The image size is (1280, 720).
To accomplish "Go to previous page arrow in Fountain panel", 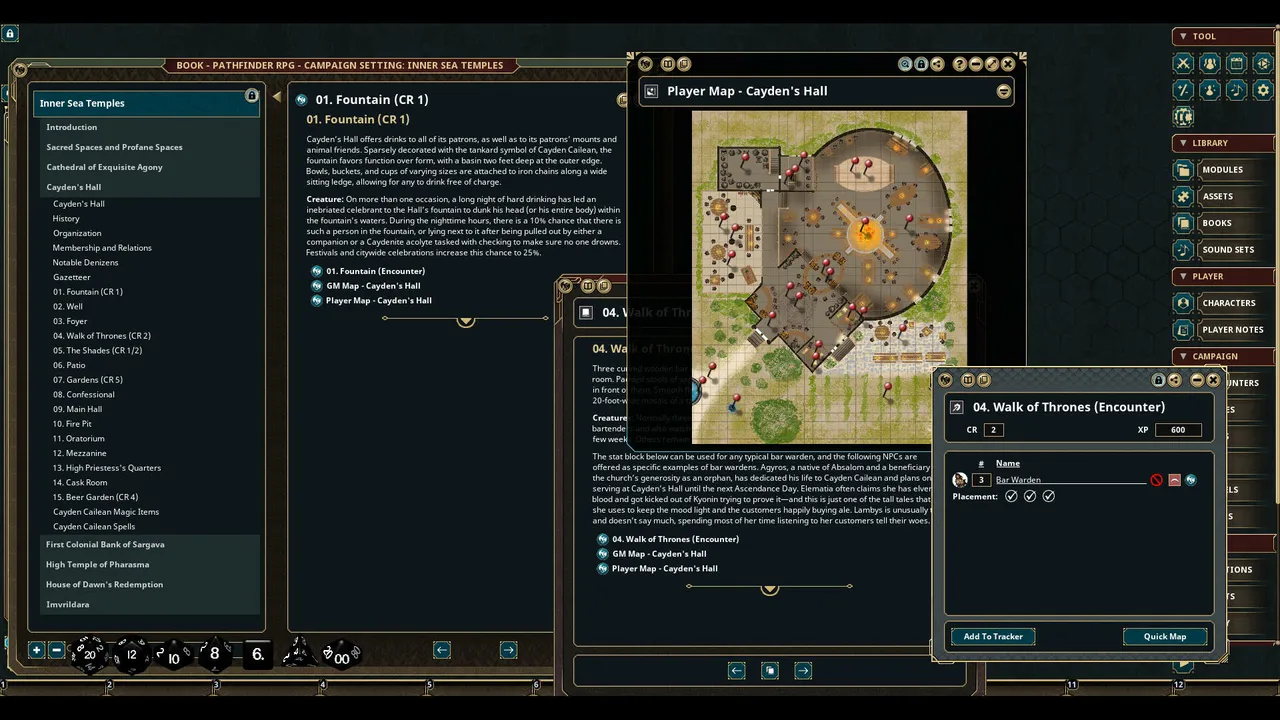I will 442,650.
